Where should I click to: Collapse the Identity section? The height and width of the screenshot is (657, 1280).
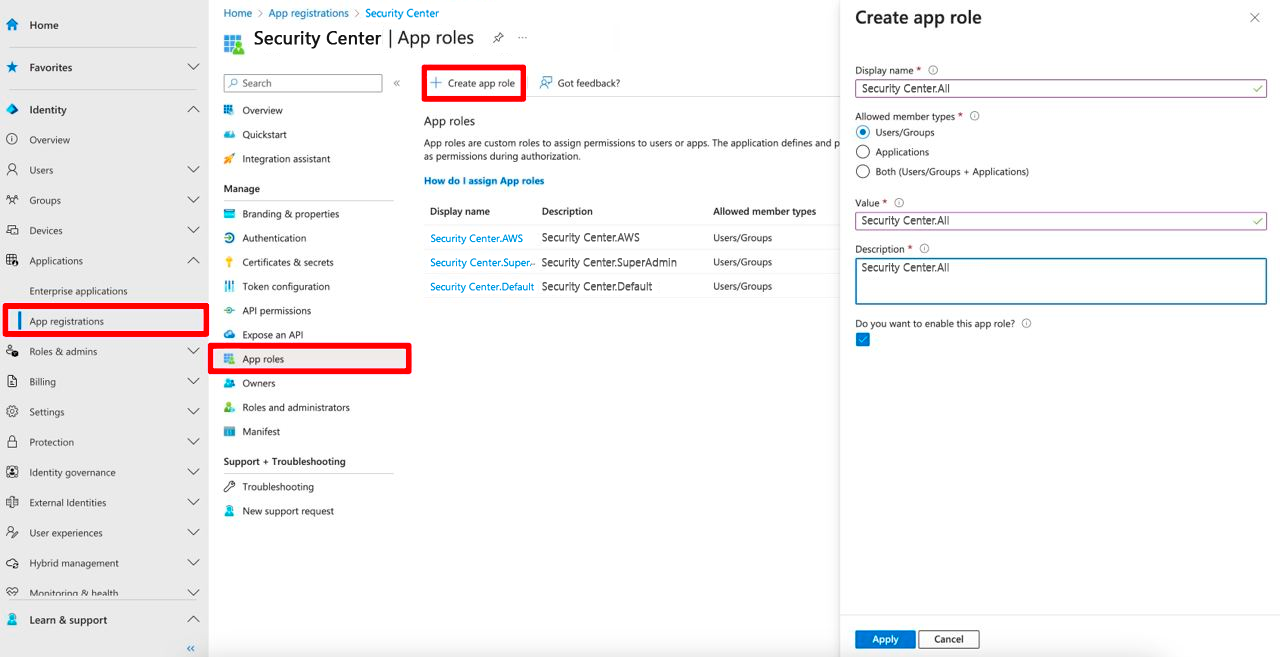coord(193,109)
